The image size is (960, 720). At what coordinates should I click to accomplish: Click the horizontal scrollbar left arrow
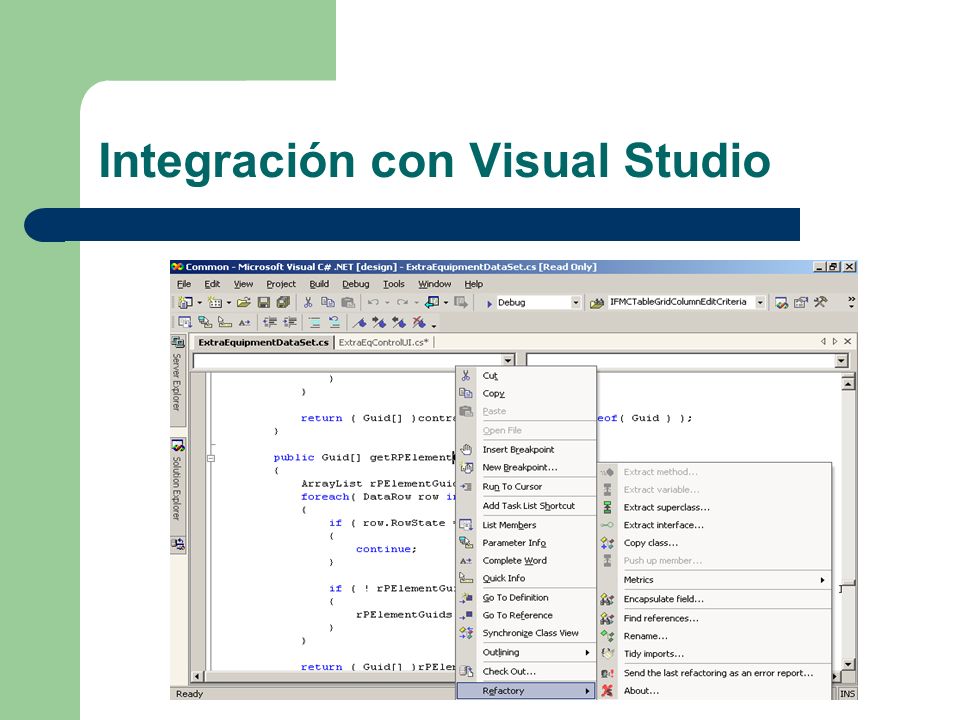coord(197,677)
